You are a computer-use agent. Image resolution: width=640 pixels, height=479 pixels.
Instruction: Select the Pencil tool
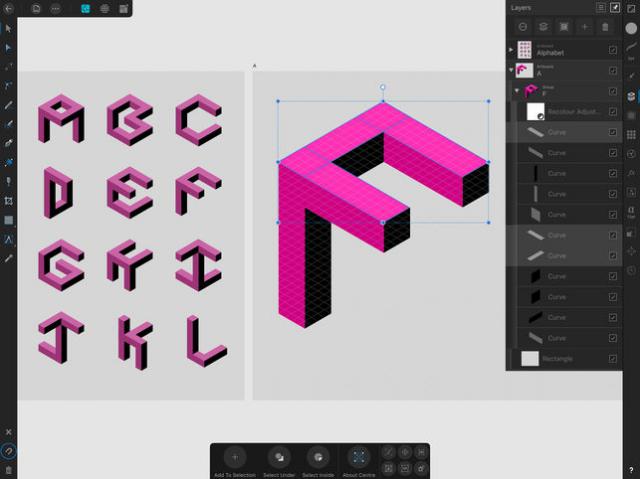click(x=8, y=105)
